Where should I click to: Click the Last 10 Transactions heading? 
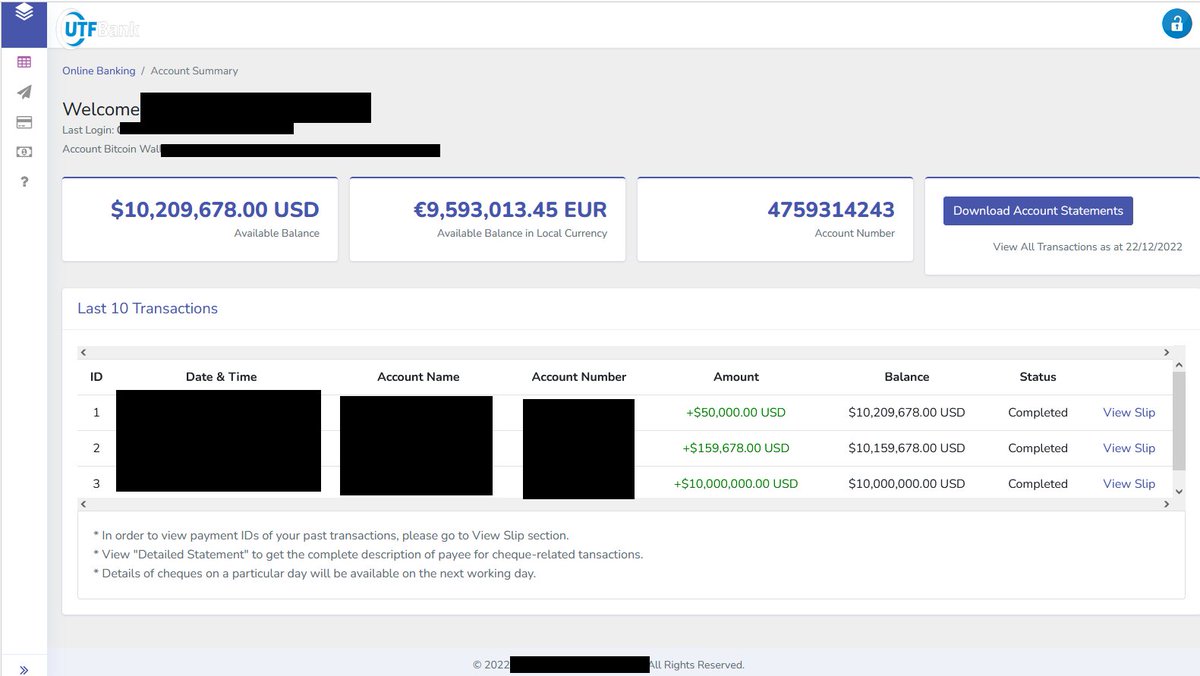click(x=147, y=308)
